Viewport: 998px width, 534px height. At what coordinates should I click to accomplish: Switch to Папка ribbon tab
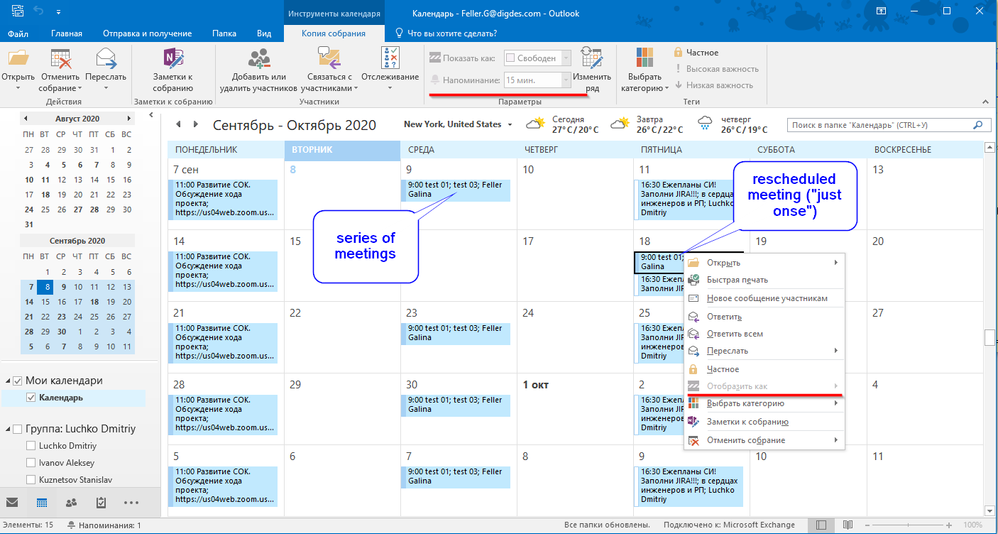click(224, 33)
